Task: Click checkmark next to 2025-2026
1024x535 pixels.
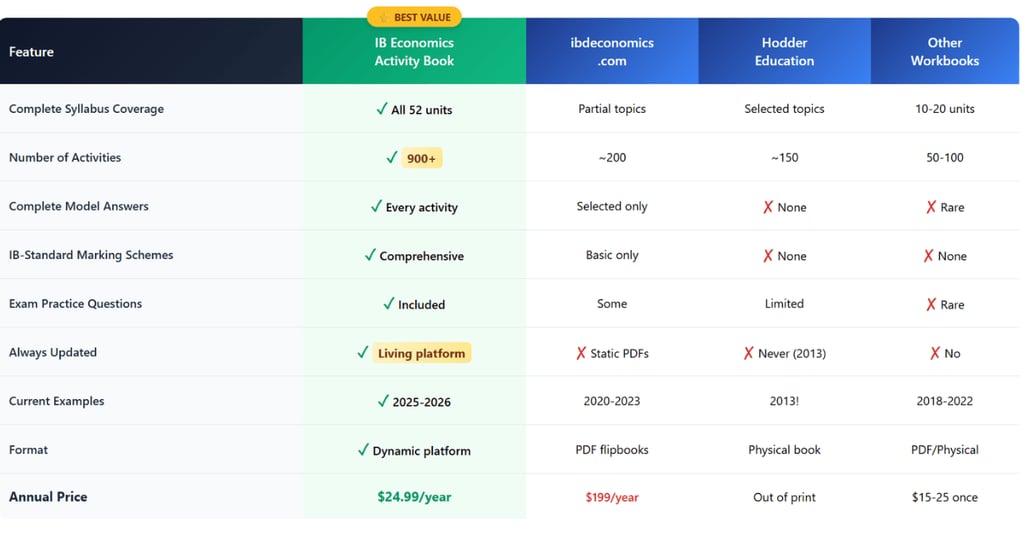Action: click(383, 401)
